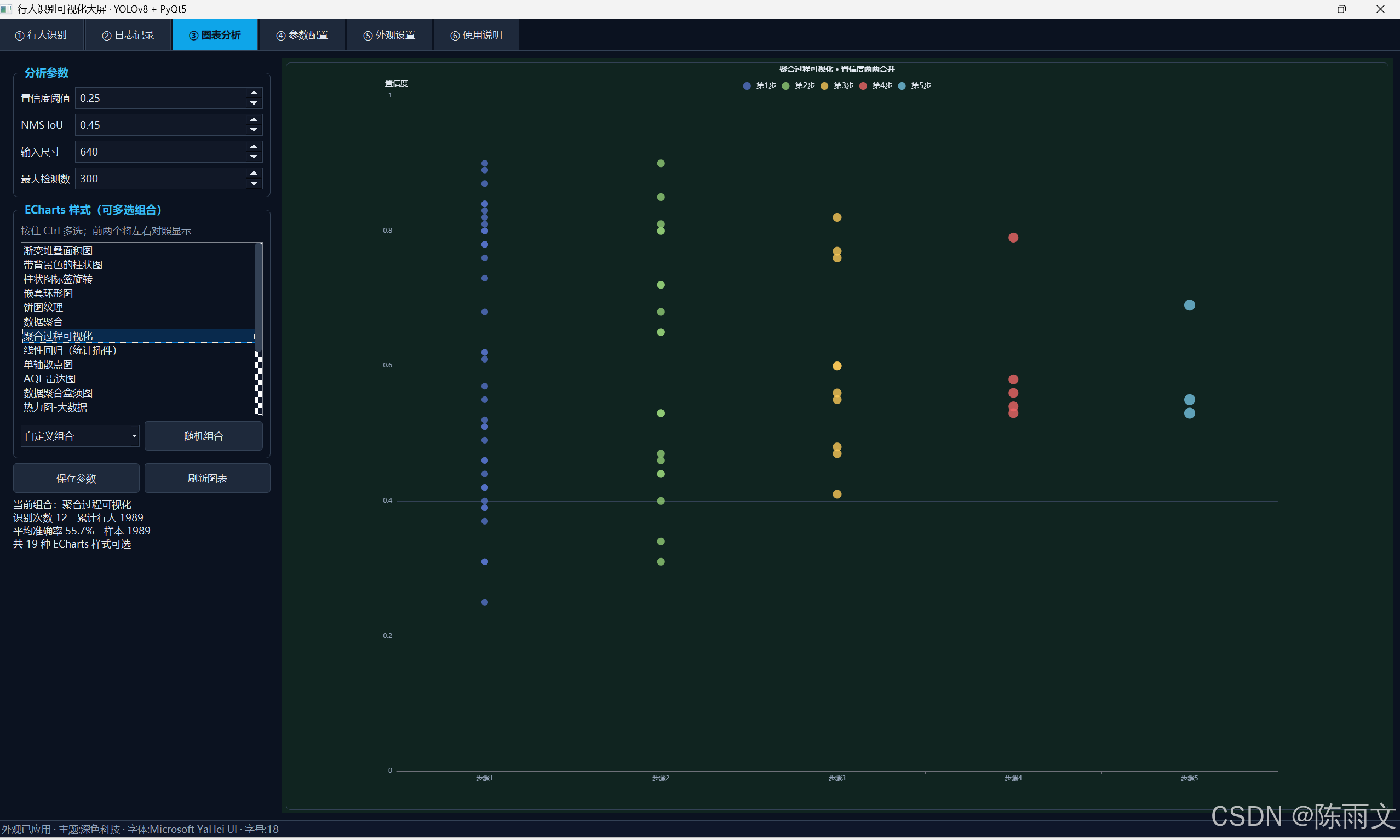Image resolution: width=1400 pixels, height=840 pixels.
Task: Toggle 第5步 legend series
Action: tap(914, 85)
